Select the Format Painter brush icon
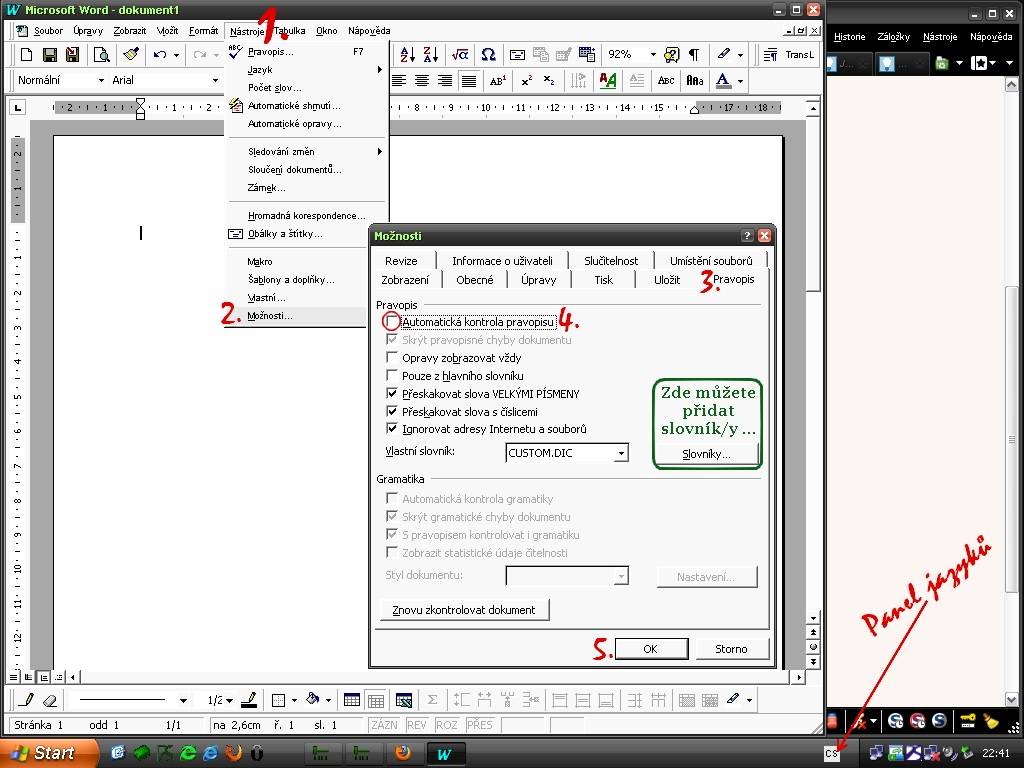The height and width of the screenshot is (768, 1024). (131, 55)
